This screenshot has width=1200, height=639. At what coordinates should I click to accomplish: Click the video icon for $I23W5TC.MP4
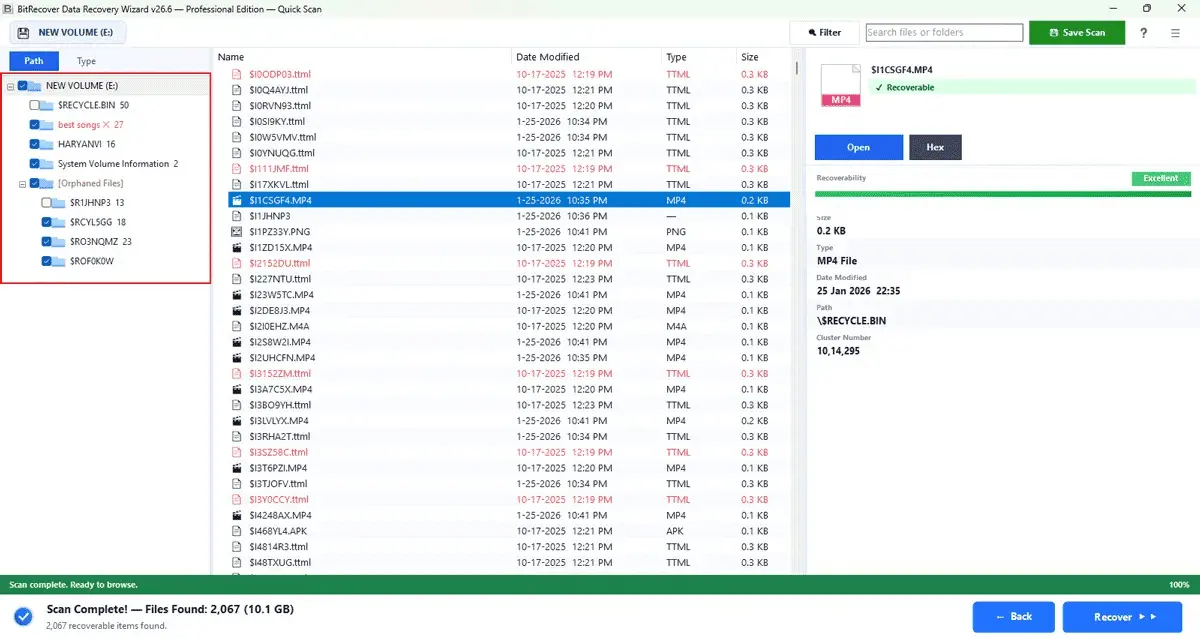tap(237, 294)
